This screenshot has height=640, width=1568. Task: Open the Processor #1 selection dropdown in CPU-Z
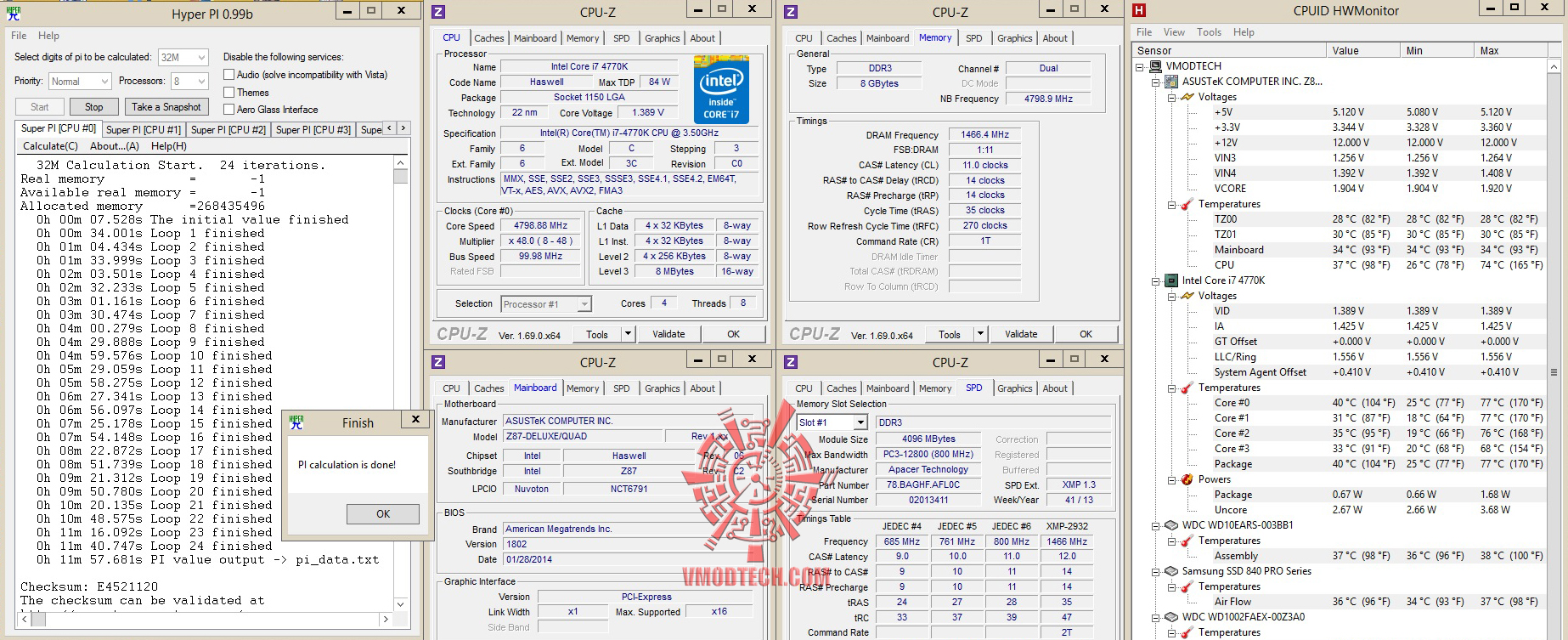coord(546,304)
